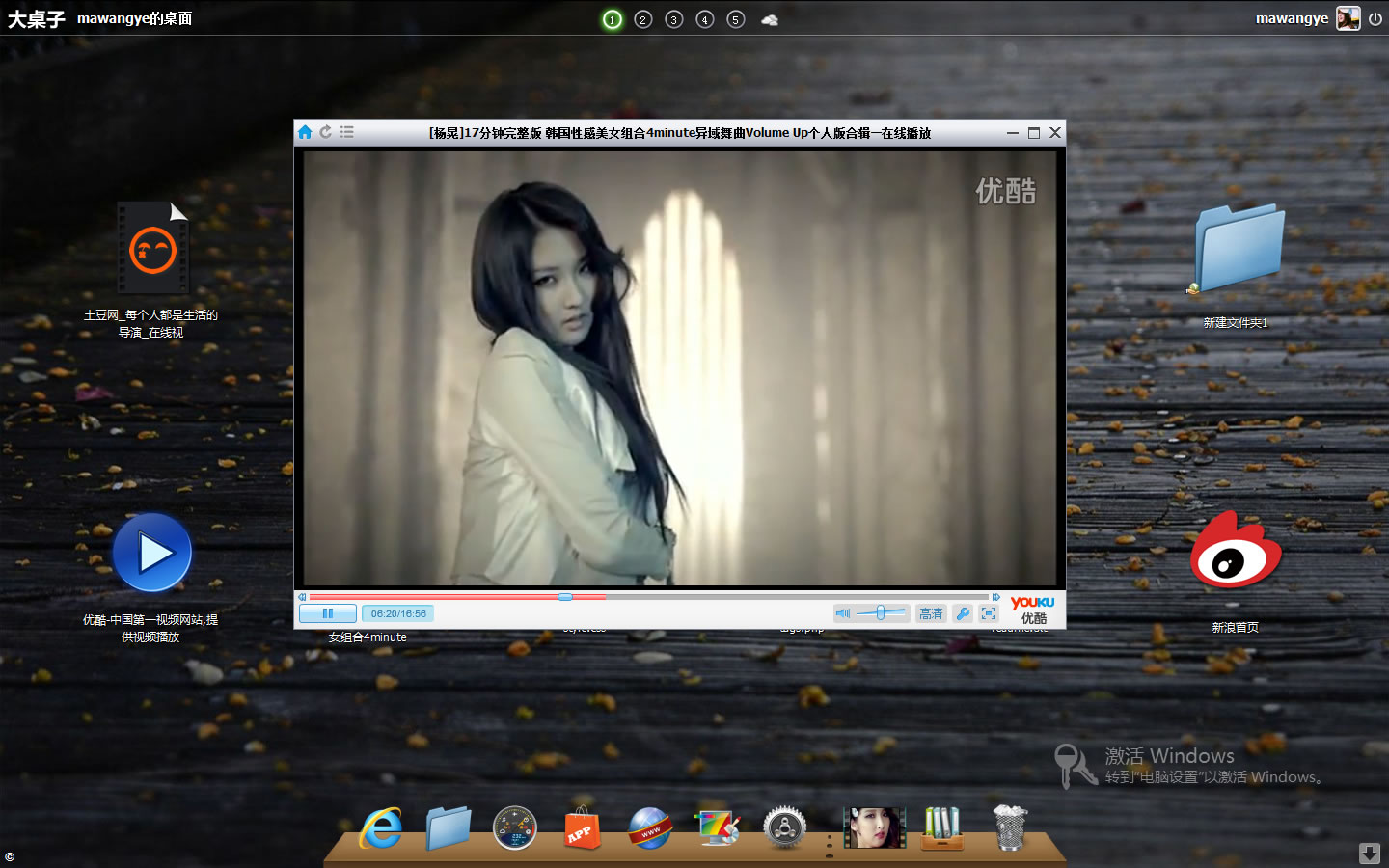Close the video player window
The height and width of the screenshot is (868, 1389).
[x=1055, y=133]
